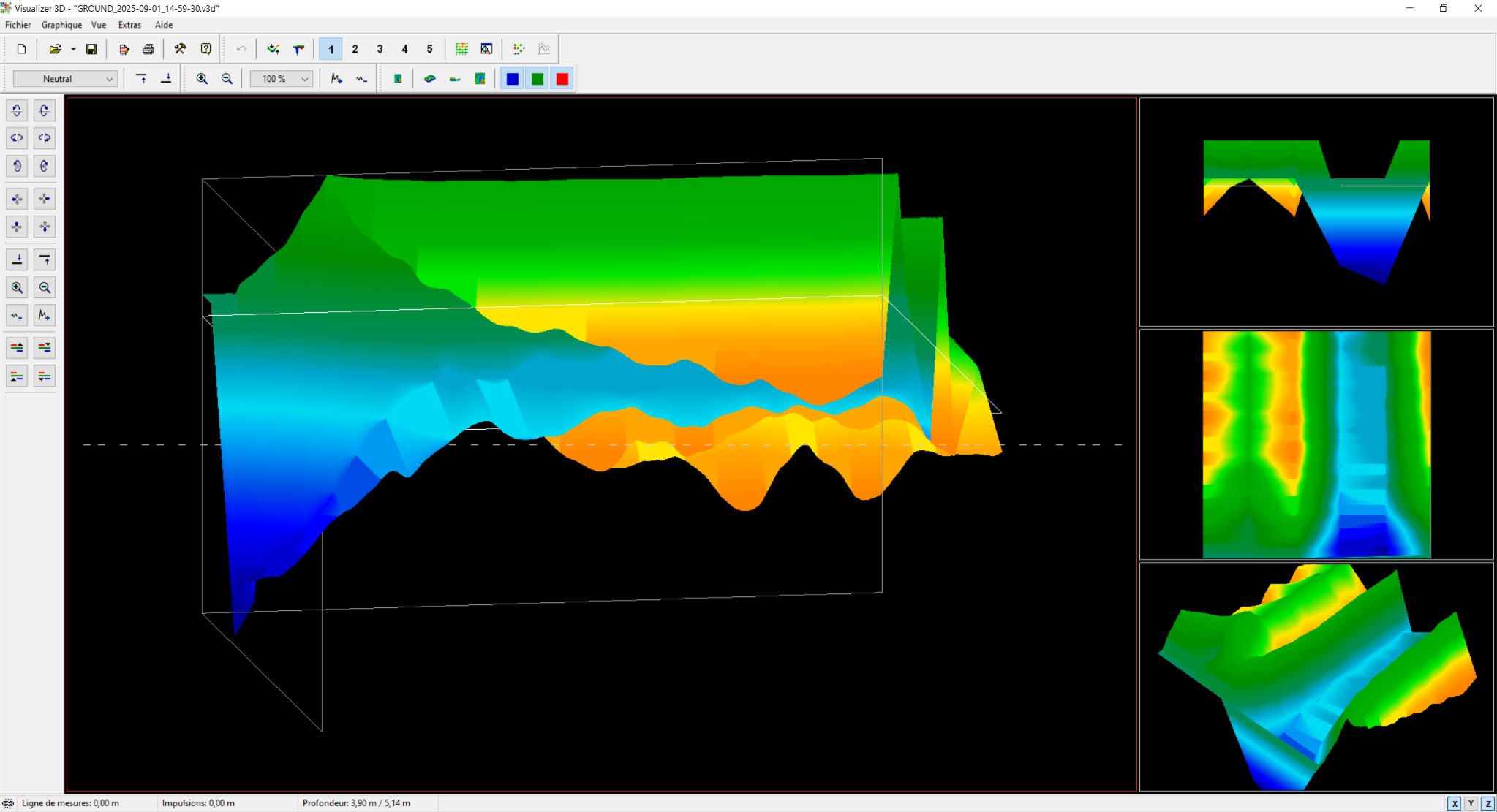Open the Graphique menu
The image size is (1497, 812).
61,25
